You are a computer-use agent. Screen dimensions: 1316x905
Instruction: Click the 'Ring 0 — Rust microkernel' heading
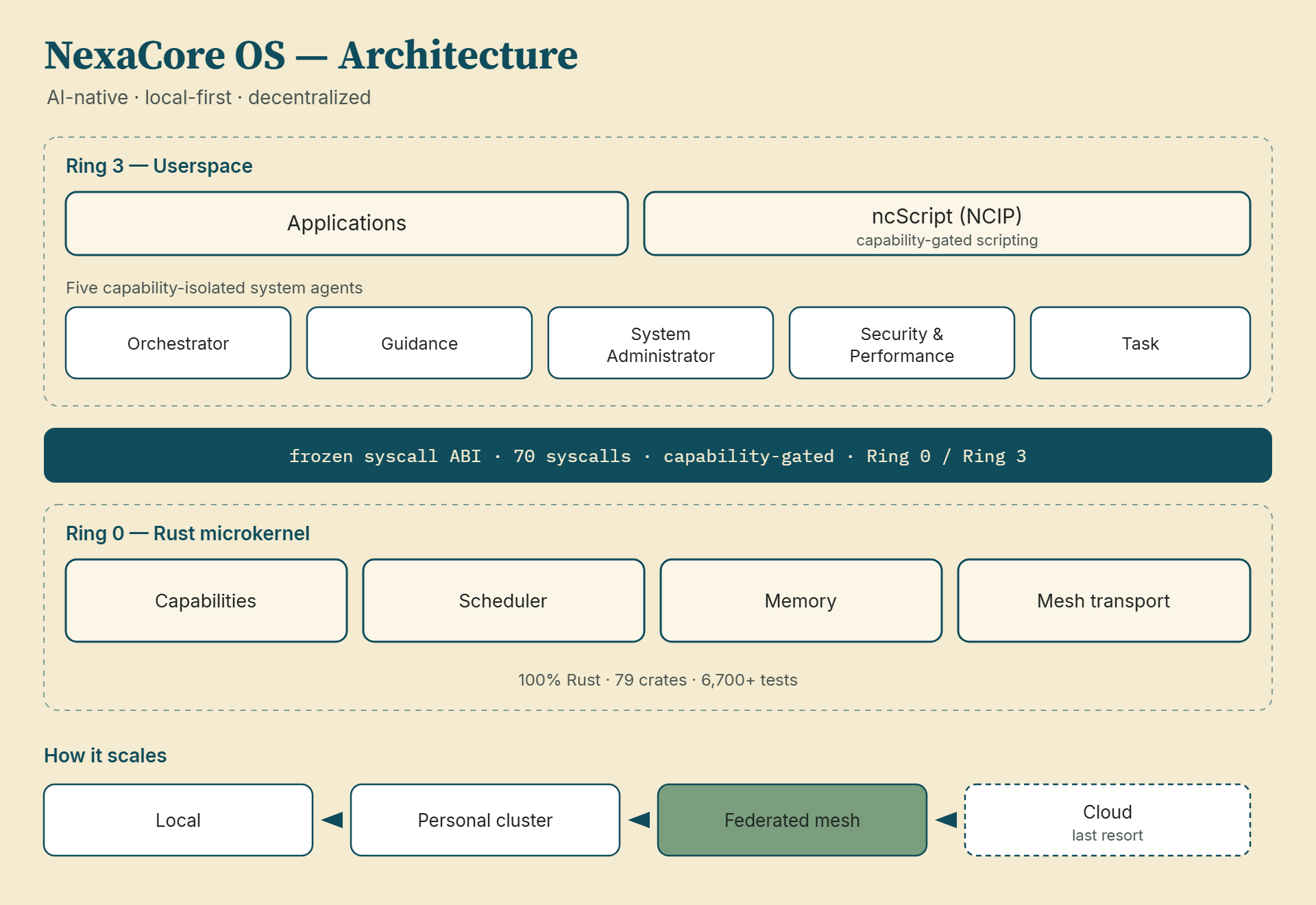pyautogui.click(x=188, y=533)
